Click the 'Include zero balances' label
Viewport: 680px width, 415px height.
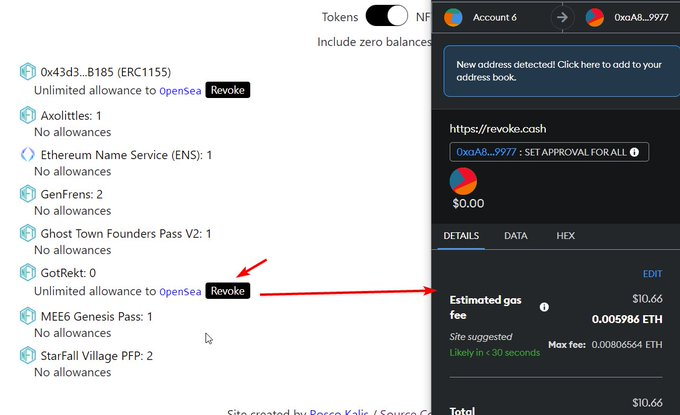[374, 42]
